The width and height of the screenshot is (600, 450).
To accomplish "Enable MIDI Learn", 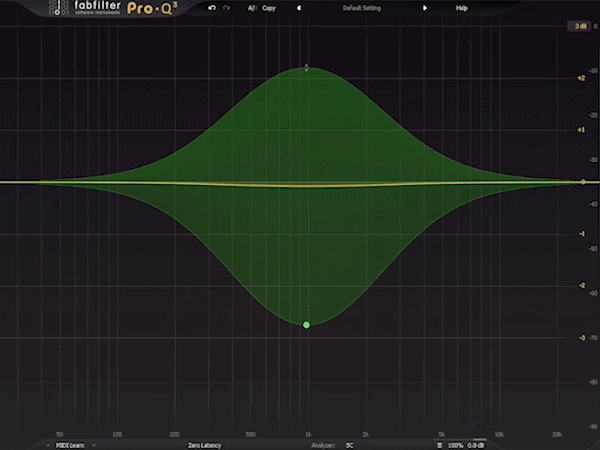I will click(x=70, y=445).
